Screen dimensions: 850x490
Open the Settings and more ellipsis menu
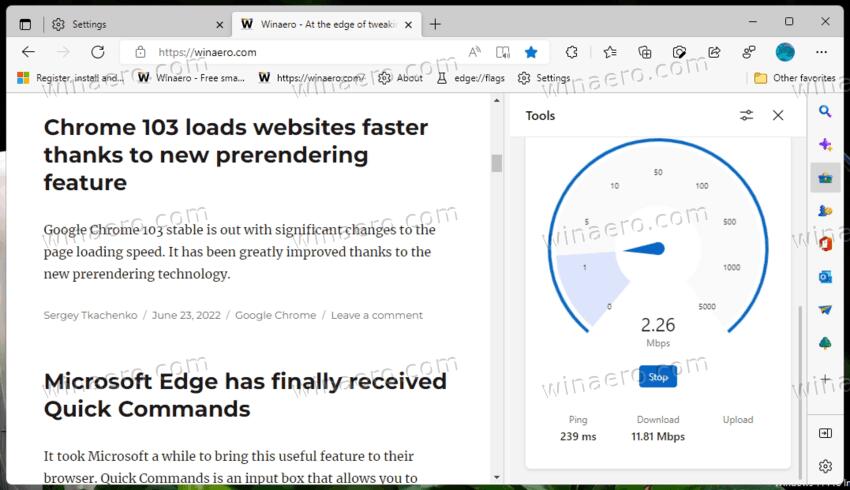click(x=822, y=52)
